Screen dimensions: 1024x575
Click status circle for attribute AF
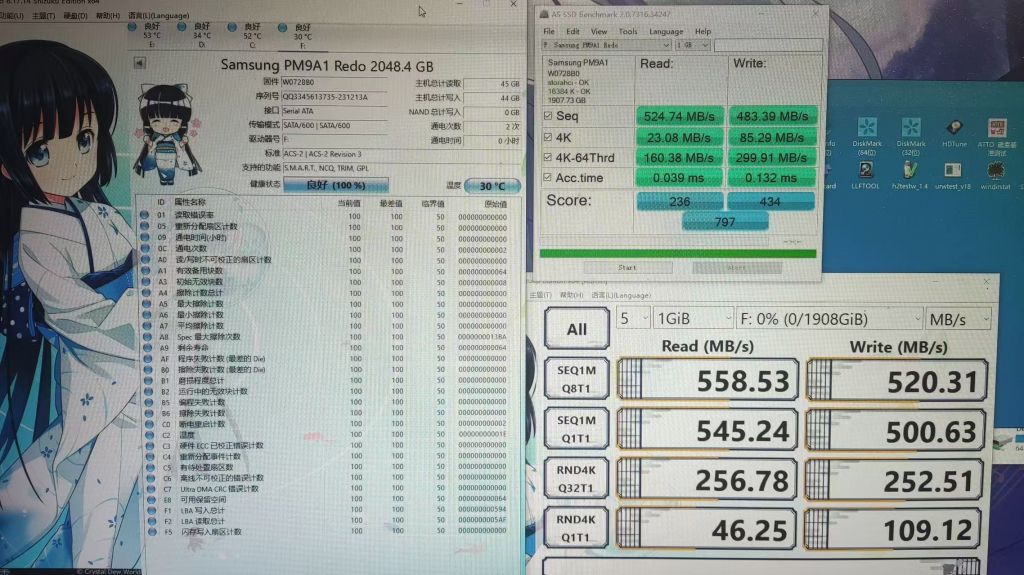(148, 358)
